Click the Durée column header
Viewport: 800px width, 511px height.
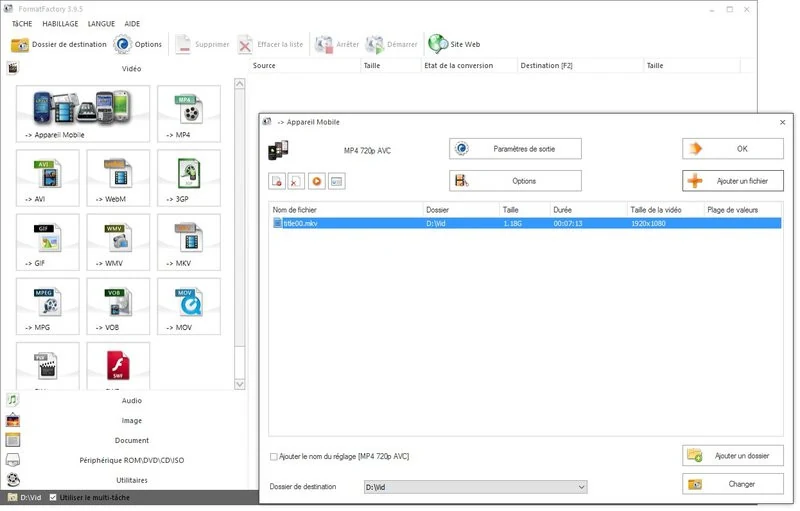click(588, 210)
